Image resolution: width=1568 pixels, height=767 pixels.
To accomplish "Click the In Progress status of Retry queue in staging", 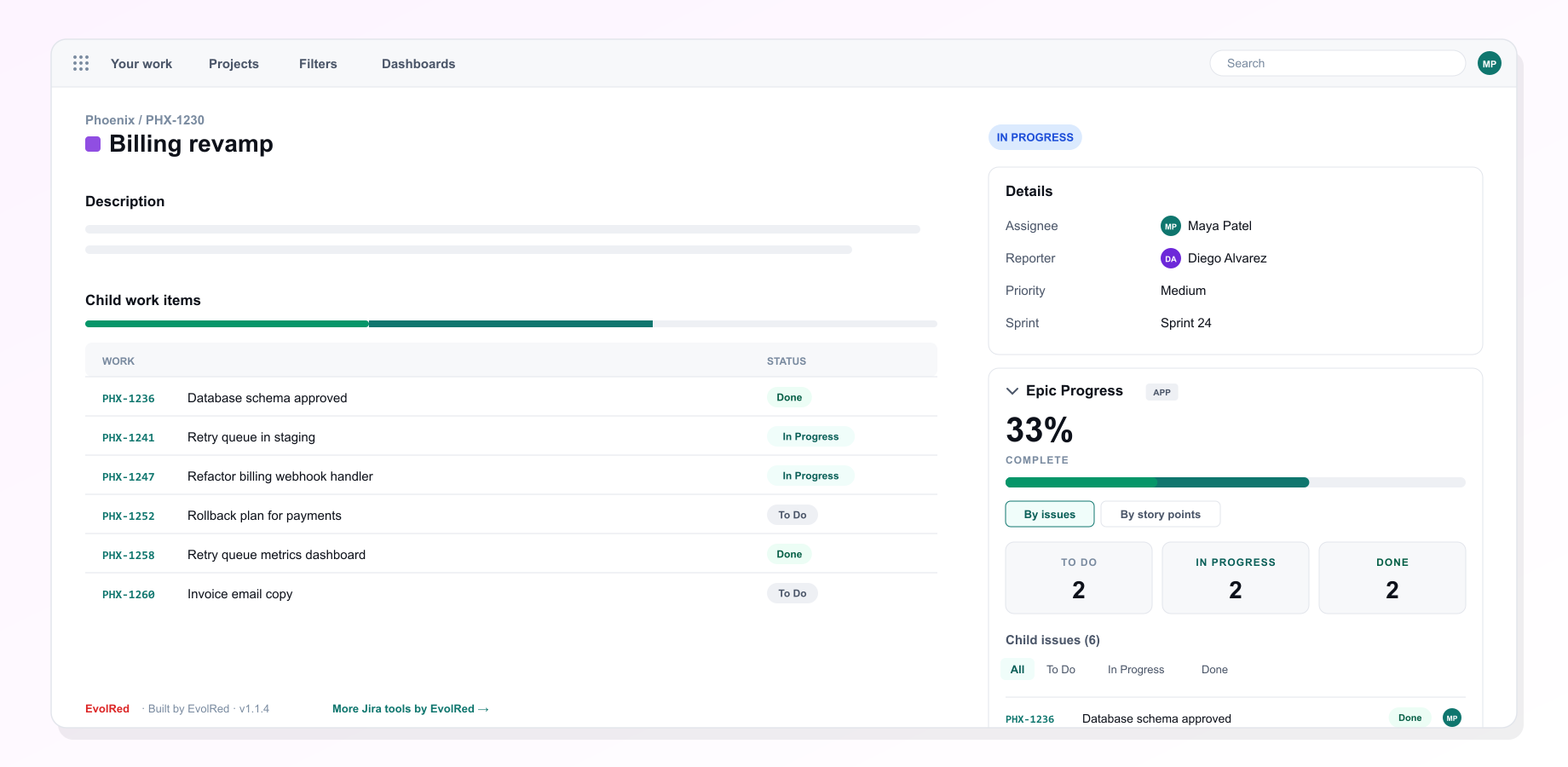I will point(810,436).
